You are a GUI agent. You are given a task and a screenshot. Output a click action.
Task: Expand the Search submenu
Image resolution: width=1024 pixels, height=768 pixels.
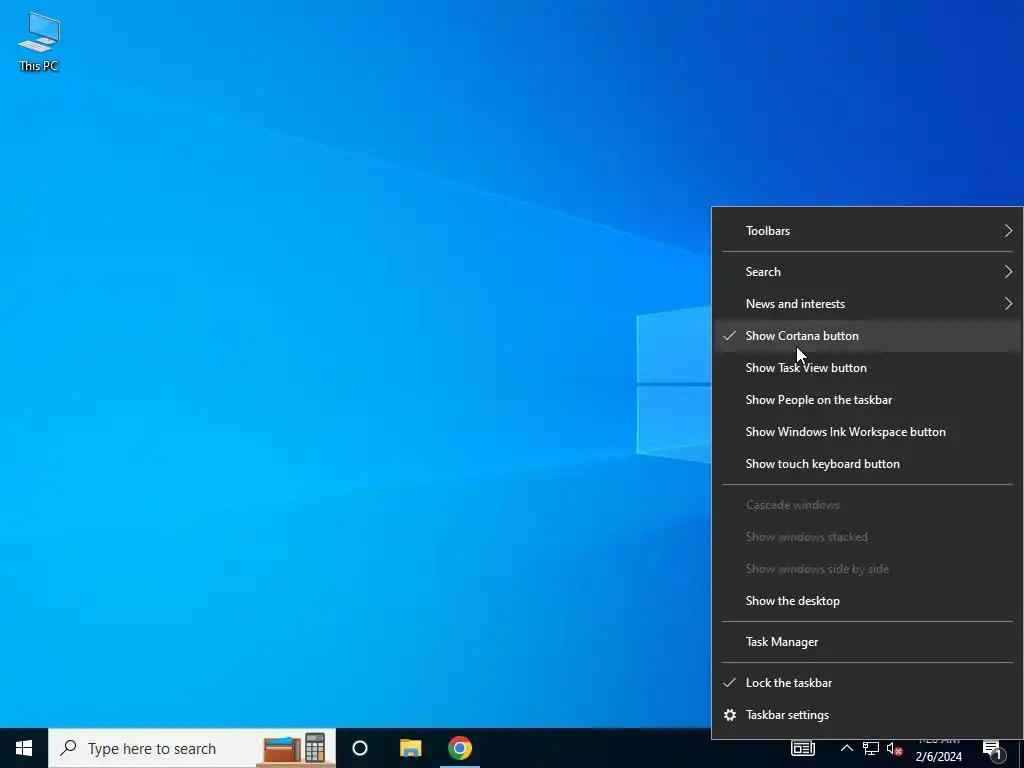point(867,272)
